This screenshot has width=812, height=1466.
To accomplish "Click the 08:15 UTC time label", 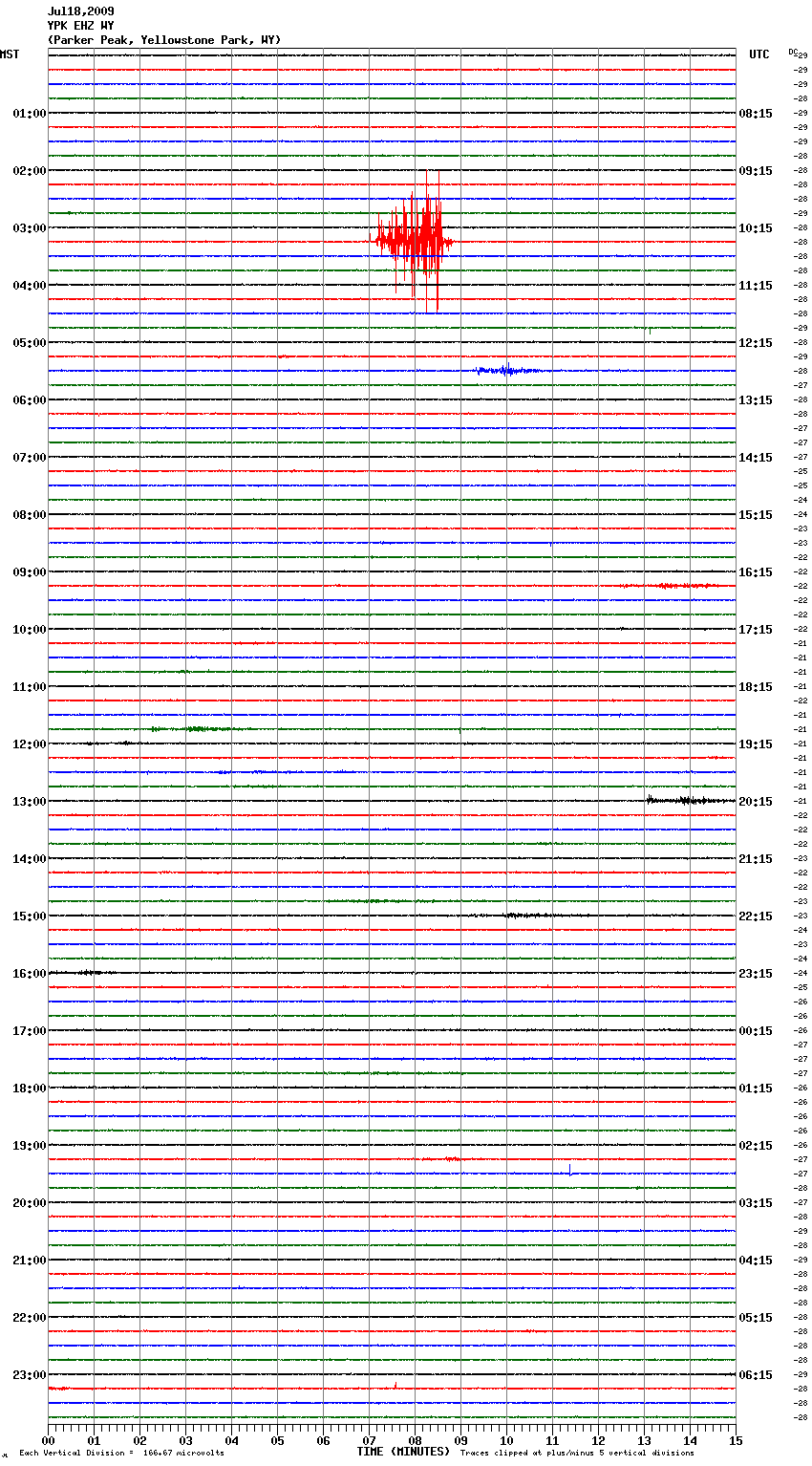I will (x=756, y=114).
